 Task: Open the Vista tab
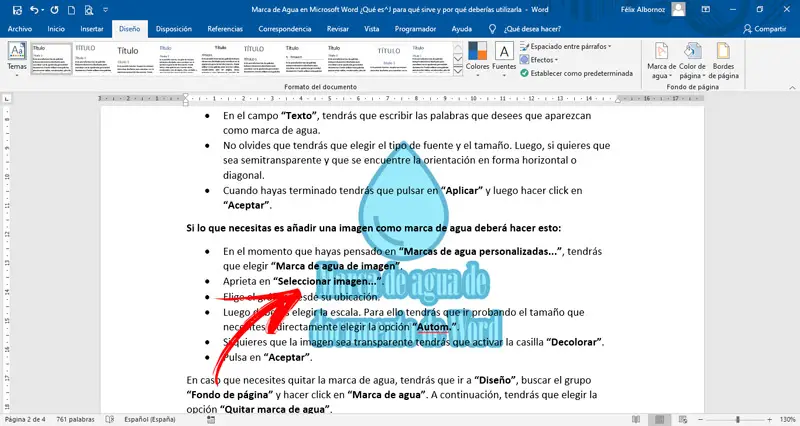click(x=371, y=29)
